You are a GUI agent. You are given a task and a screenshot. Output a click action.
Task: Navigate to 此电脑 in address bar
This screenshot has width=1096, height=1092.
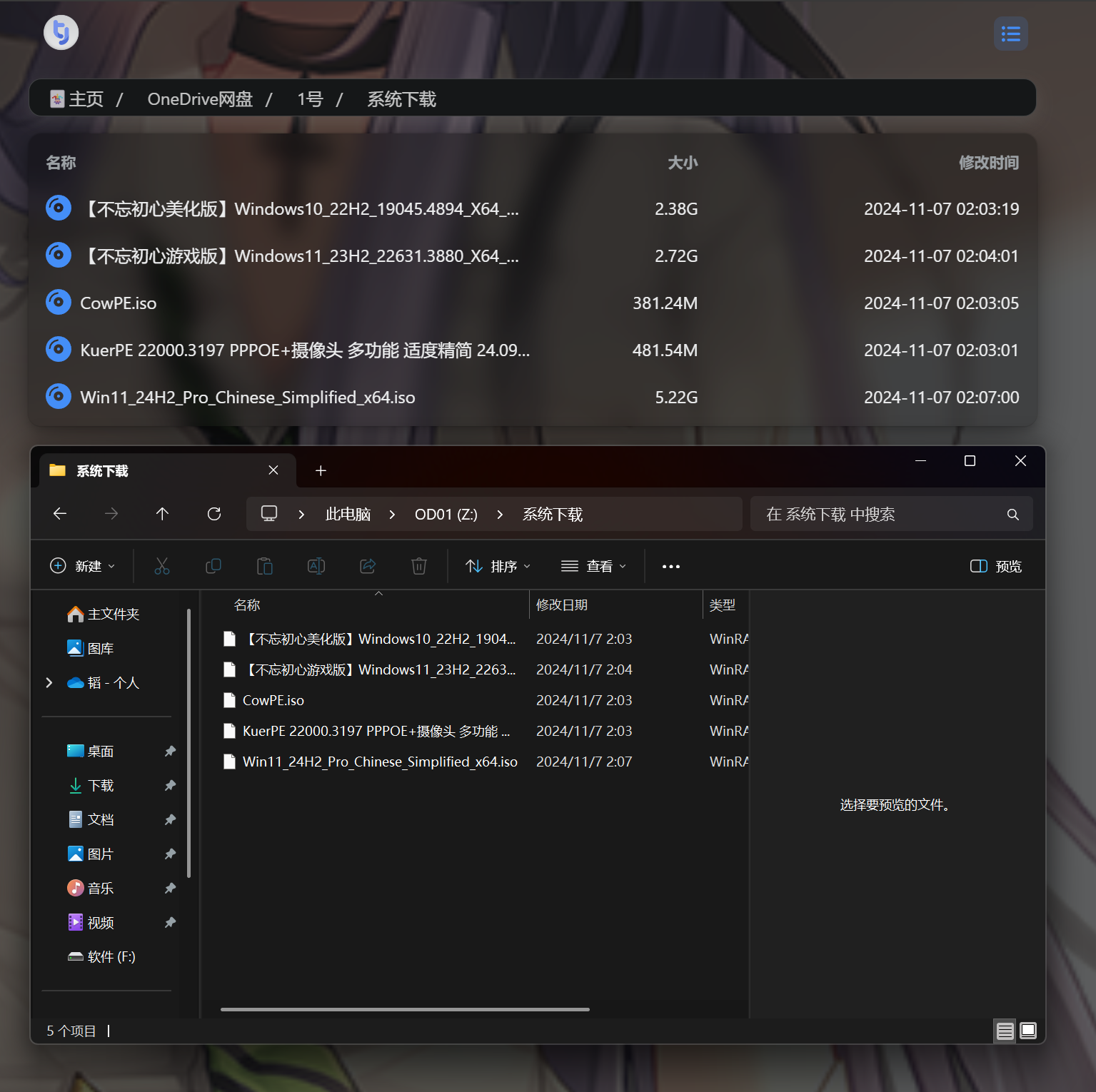(x=348, y=515)
